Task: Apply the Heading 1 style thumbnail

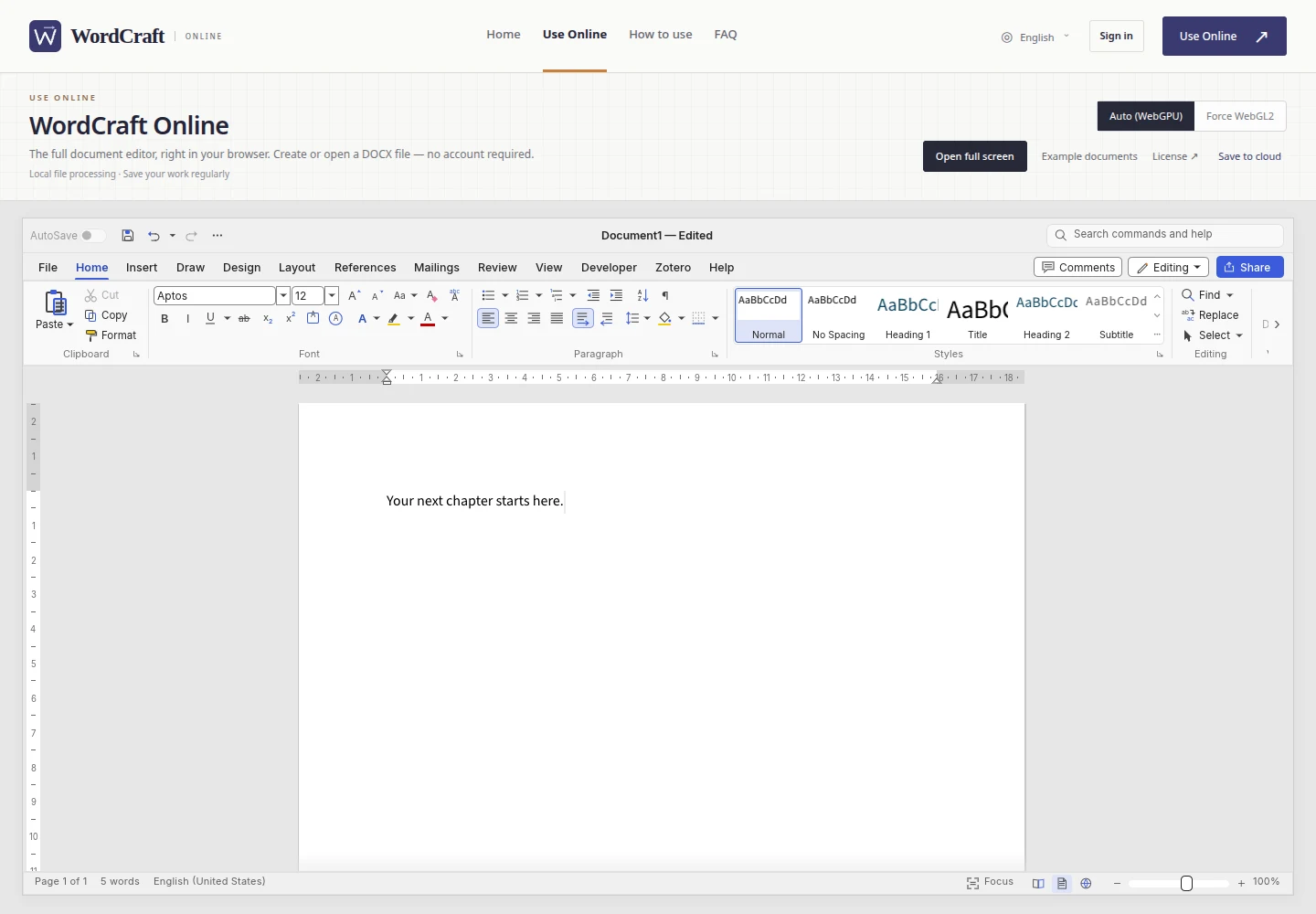Action: click(x=907, y=315)
